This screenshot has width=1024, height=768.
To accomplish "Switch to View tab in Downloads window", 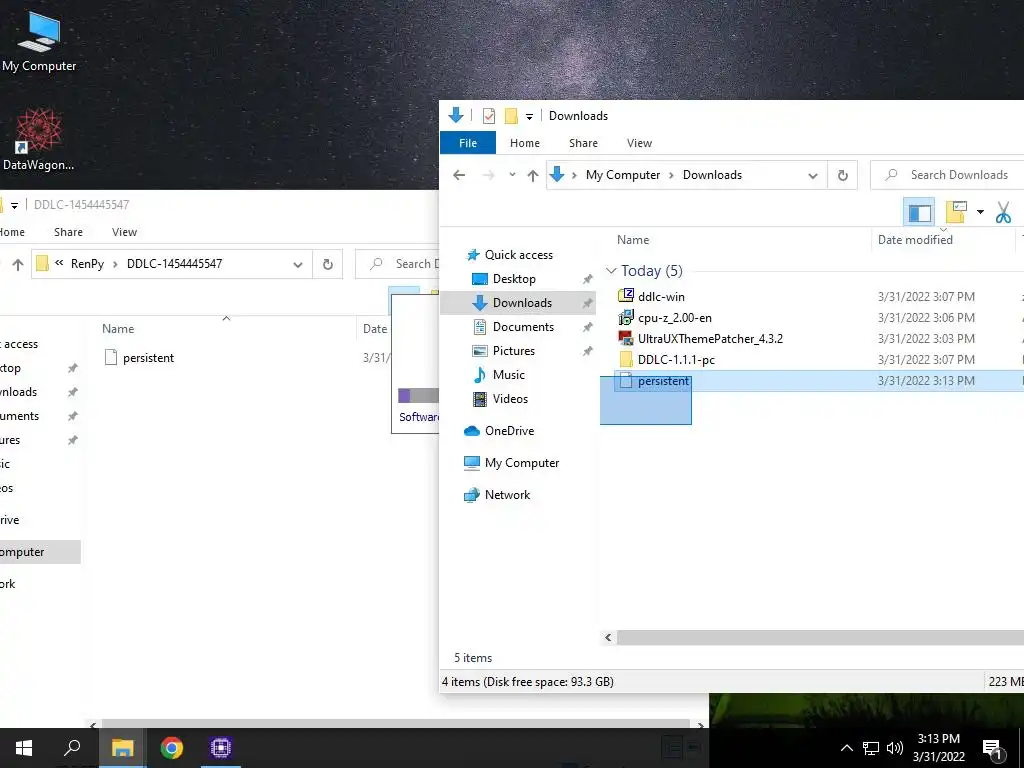I will pos(639,143).
